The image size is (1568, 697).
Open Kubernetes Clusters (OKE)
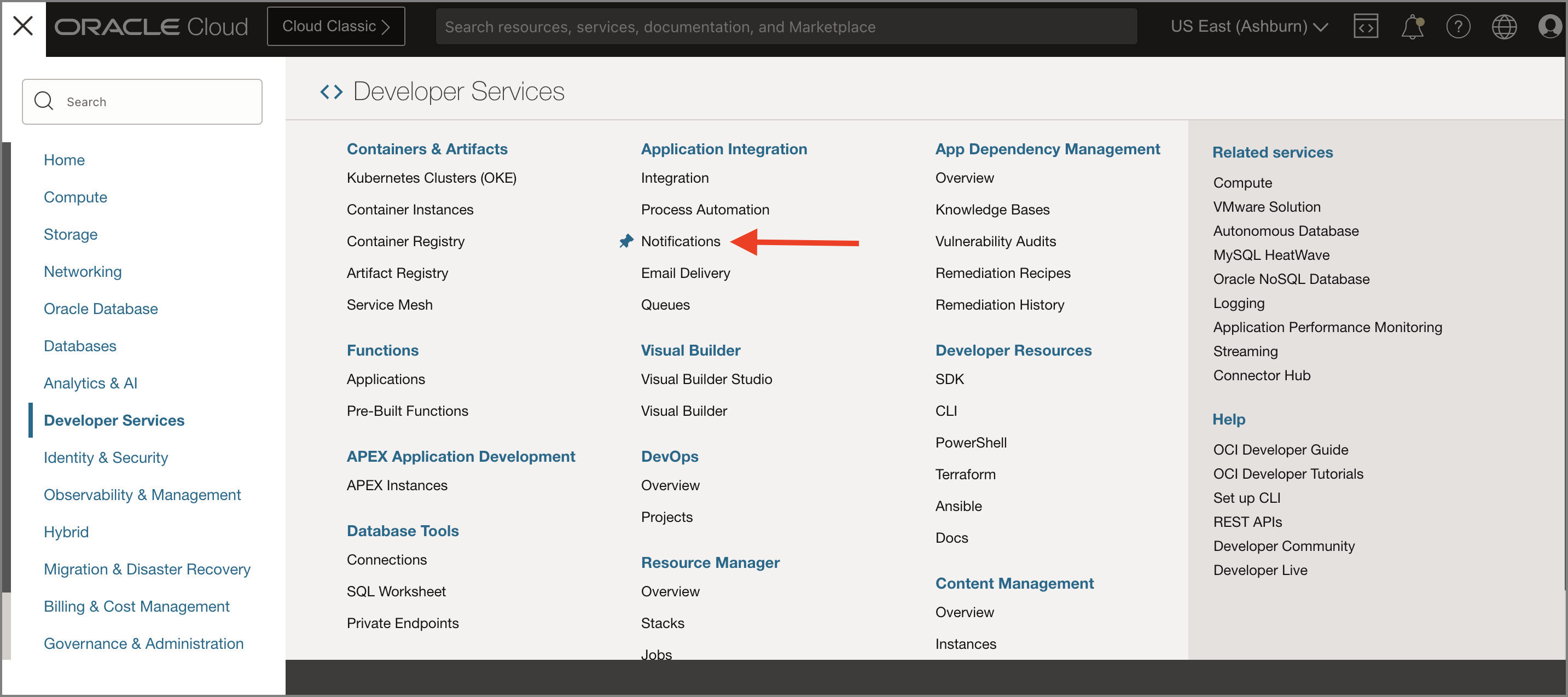click(x=432, y=178)
